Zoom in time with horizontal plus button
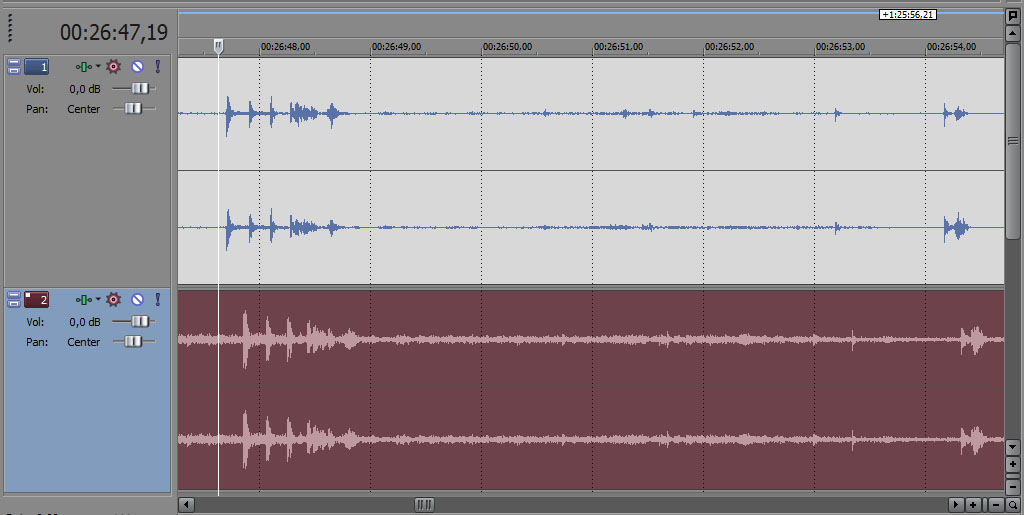The image size is (1024, 515). click(973, 505)
